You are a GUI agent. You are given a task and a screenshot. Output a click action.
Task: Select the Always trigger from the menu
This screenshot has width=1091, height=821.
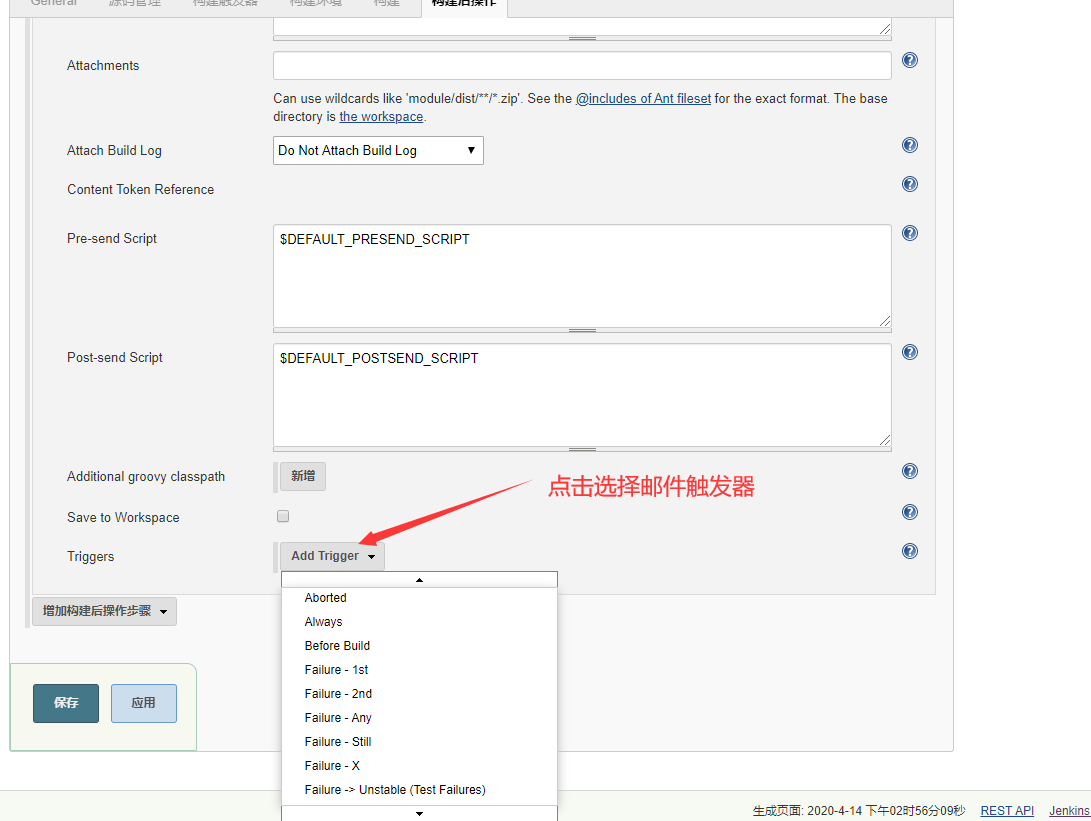pos(323,622)
